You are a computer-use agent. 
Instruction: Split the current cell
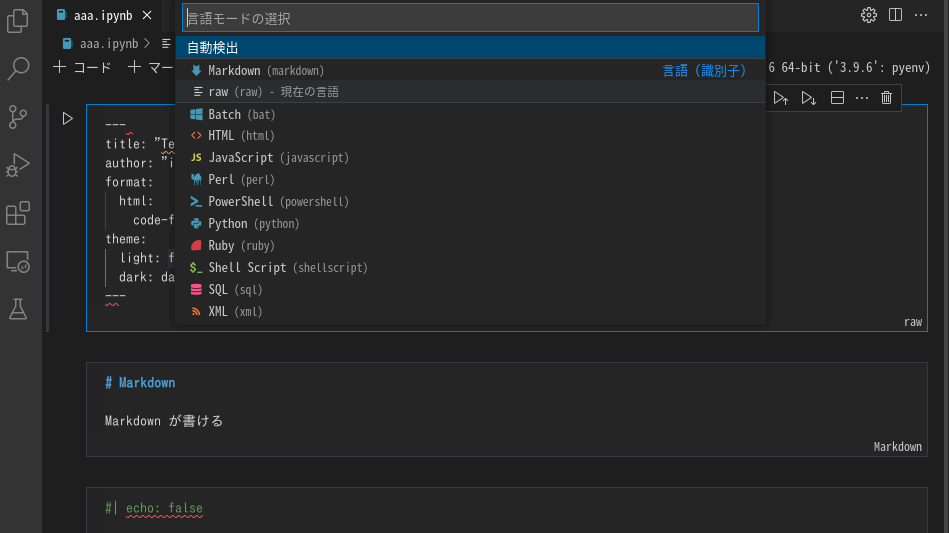tap(837, 98)
